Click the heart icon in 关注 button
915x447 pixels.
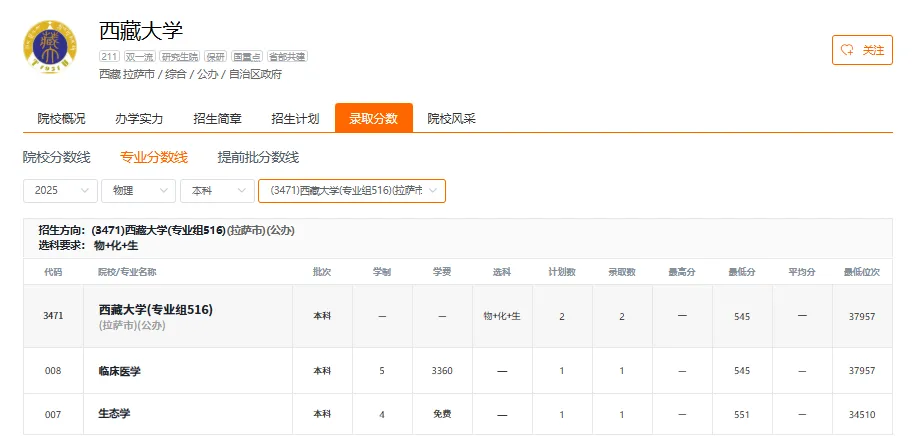pyautogui.click(x=847, y=50)
